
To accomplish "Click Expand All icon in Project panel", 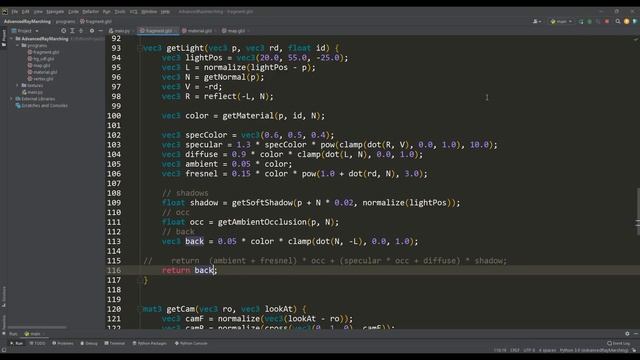I will pos(72,31).
